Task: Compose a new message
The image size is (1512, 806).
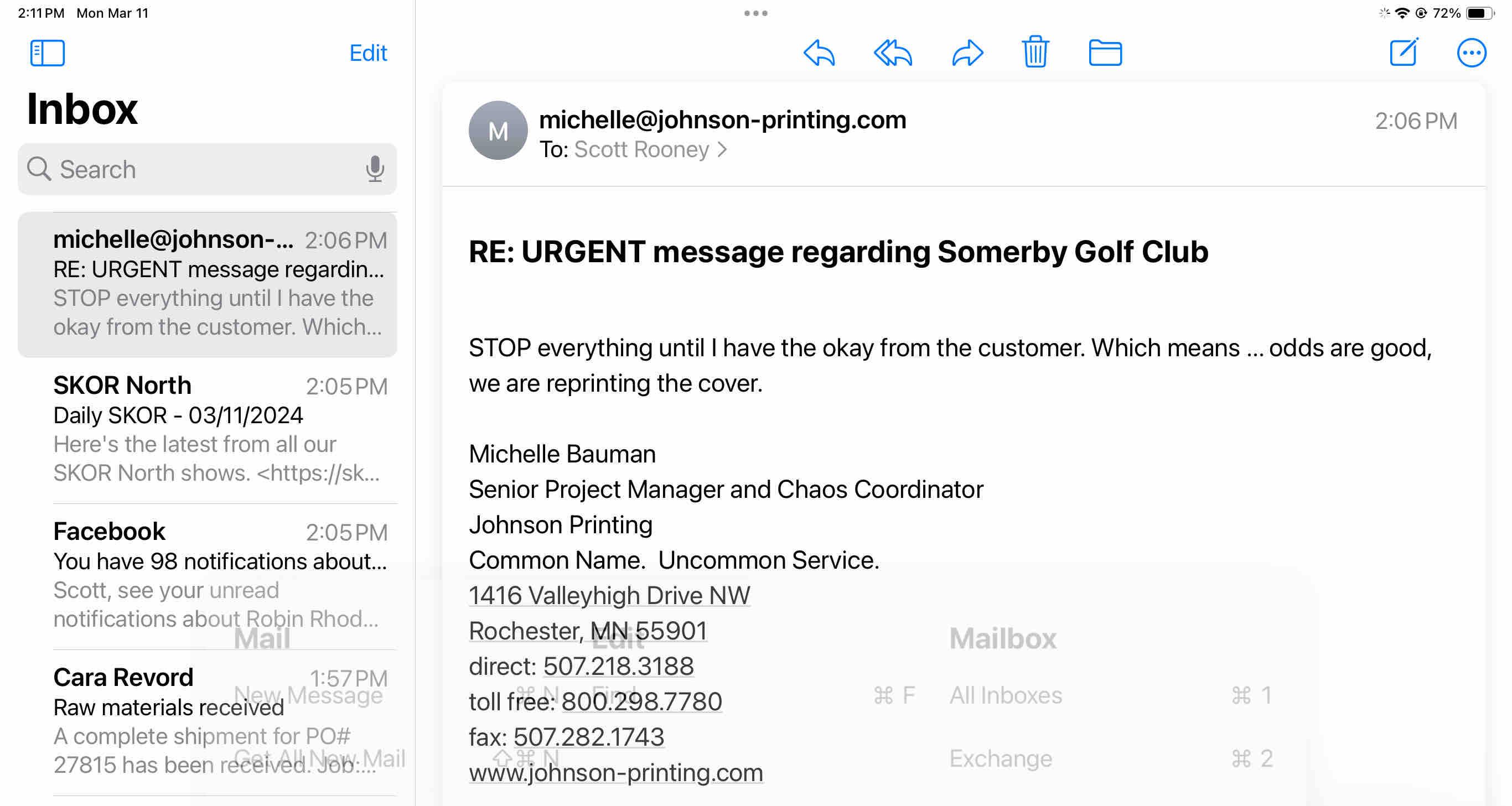Action: 1404,53
